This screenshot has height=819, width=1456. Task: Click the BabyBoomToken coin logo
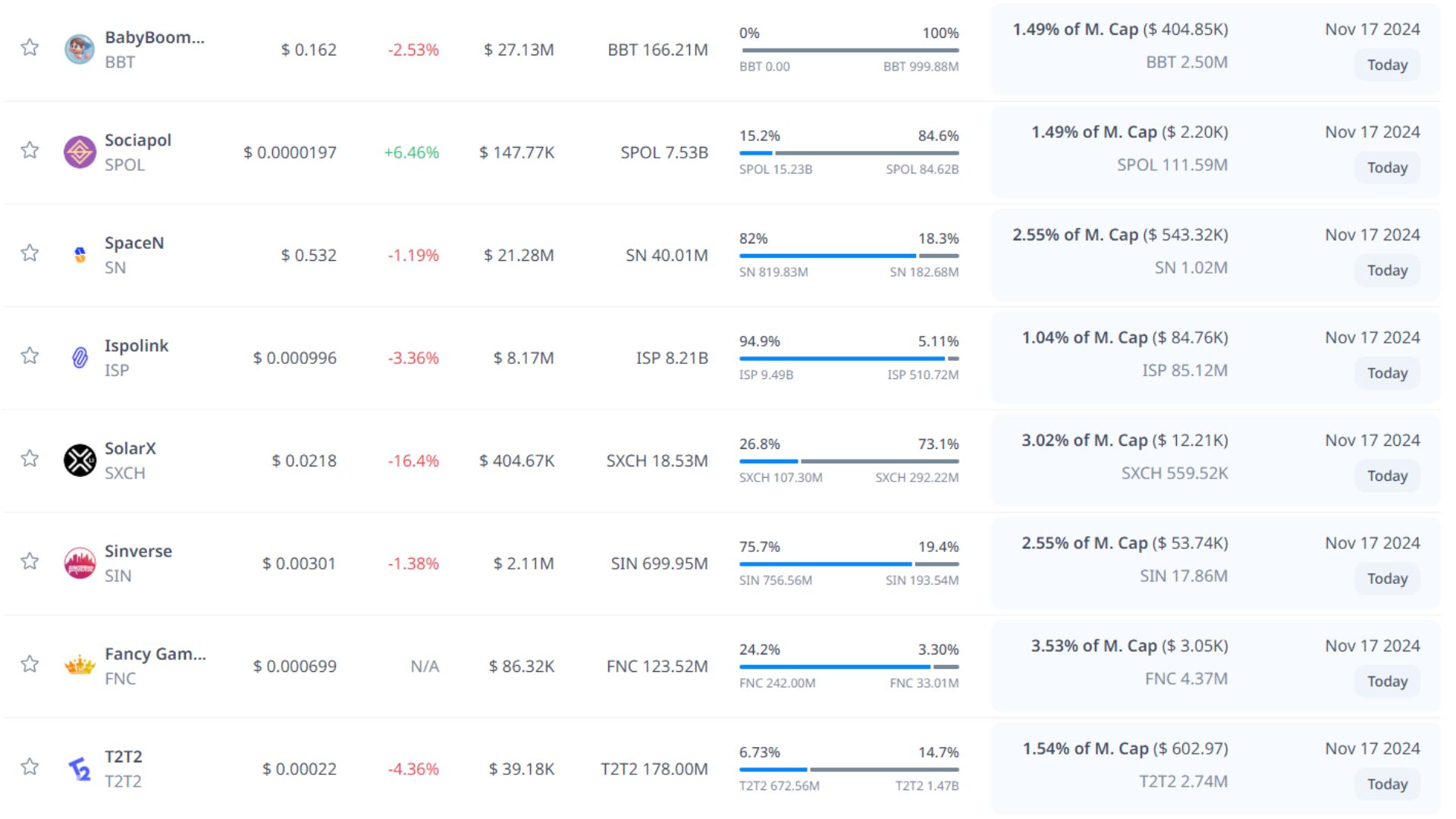pos(80,49)
